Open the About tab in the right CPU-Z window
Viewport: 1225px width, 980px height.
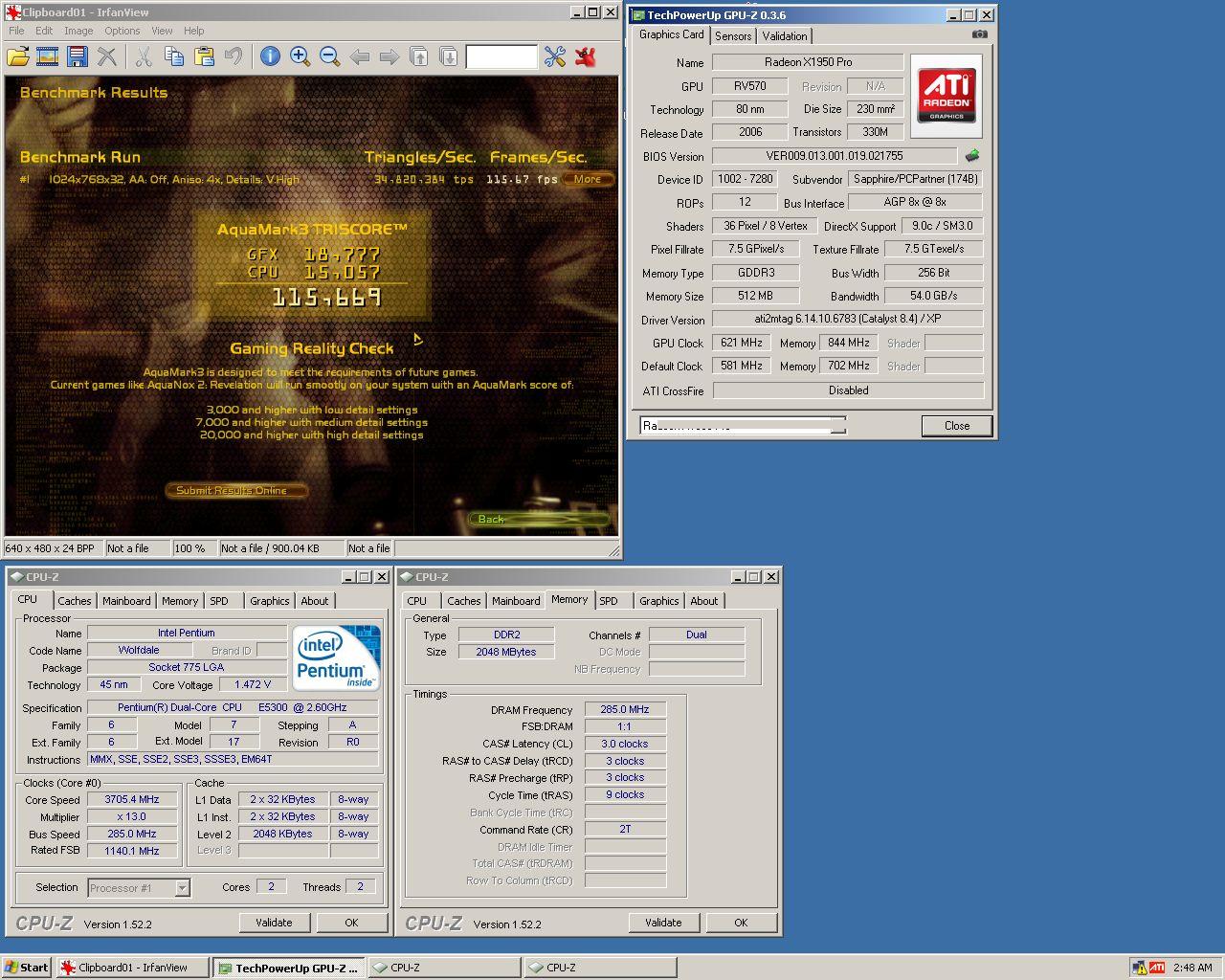pyautogui.click(x=704, y=601)
